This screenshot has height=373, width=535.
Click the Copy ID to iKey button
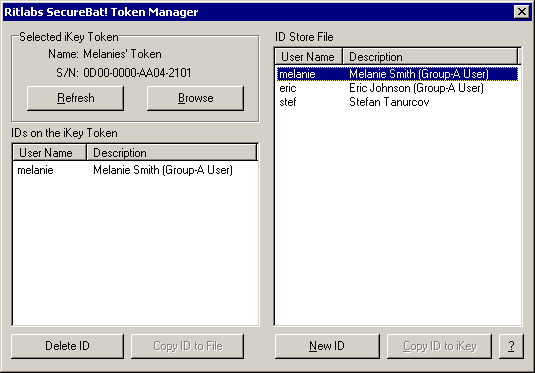click(x=439, y=346)
